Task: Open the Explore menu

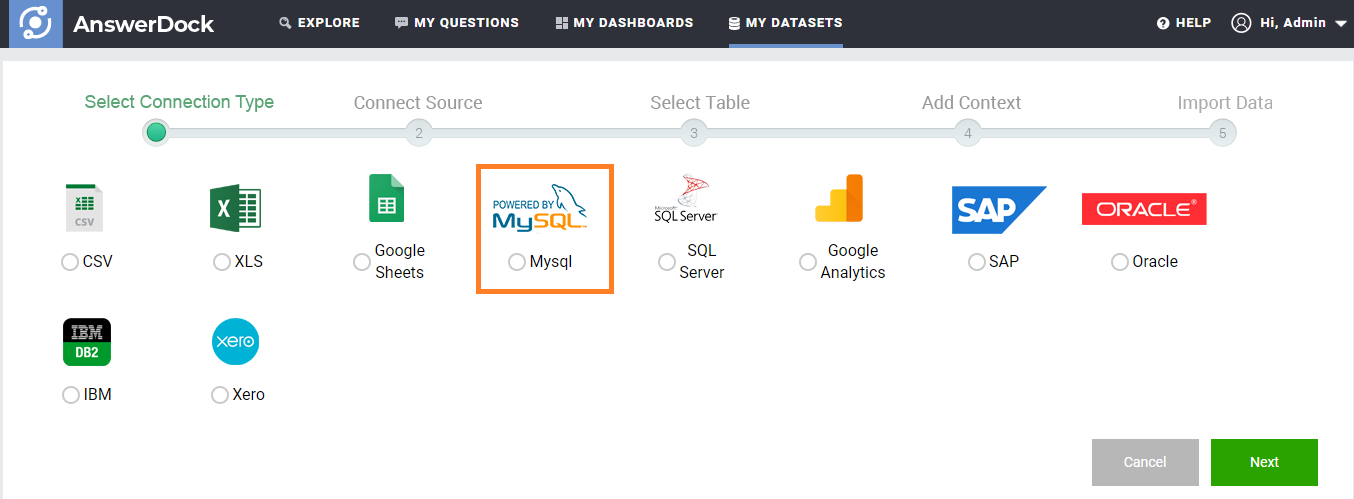Action: click(319, 23)
